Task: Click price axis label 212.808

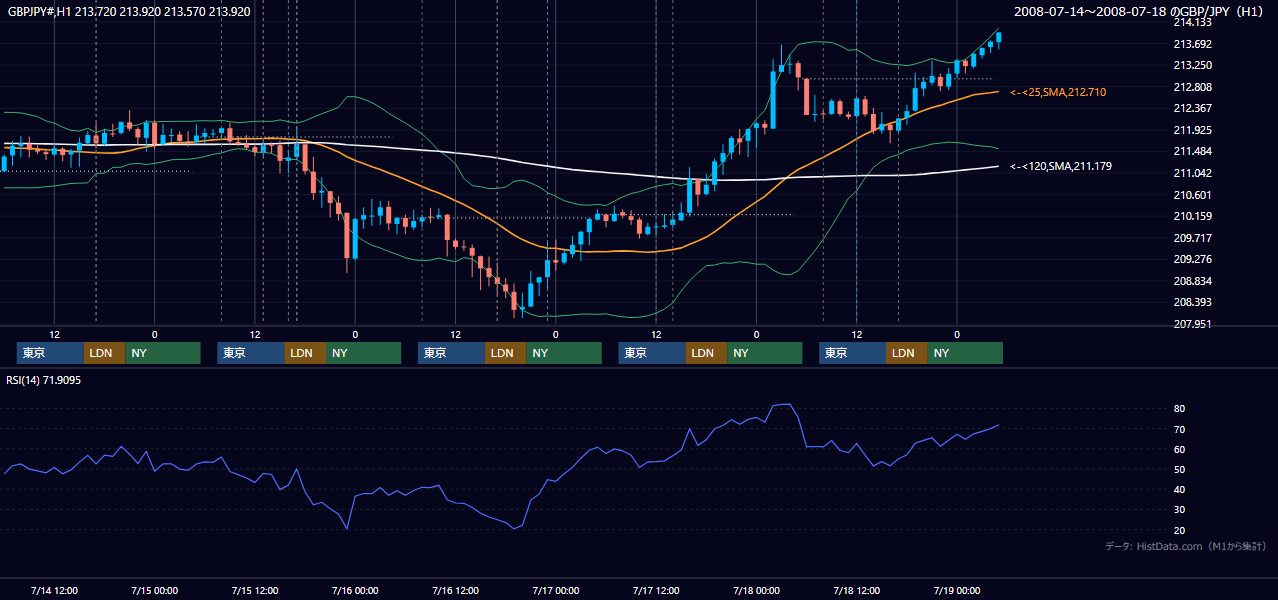Action: tap(1192, 87)
